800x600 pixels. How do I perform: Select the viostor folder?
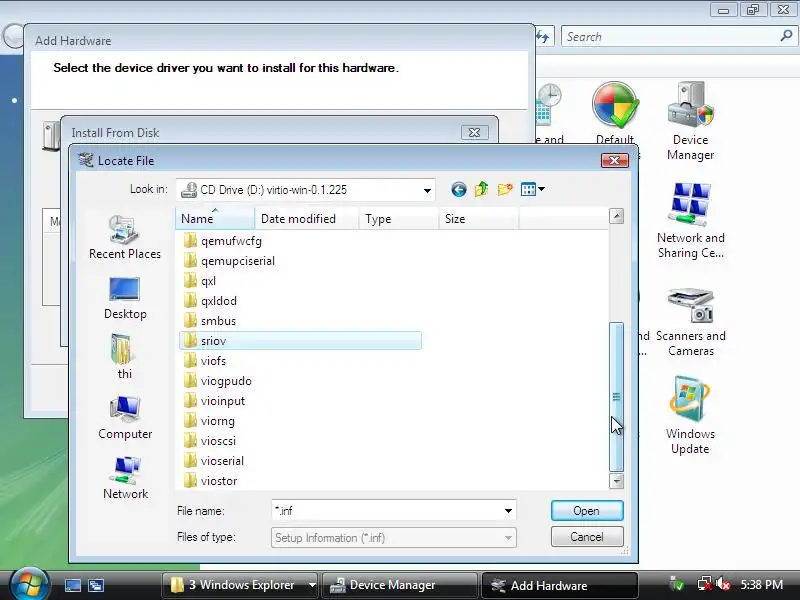(210, 481)
